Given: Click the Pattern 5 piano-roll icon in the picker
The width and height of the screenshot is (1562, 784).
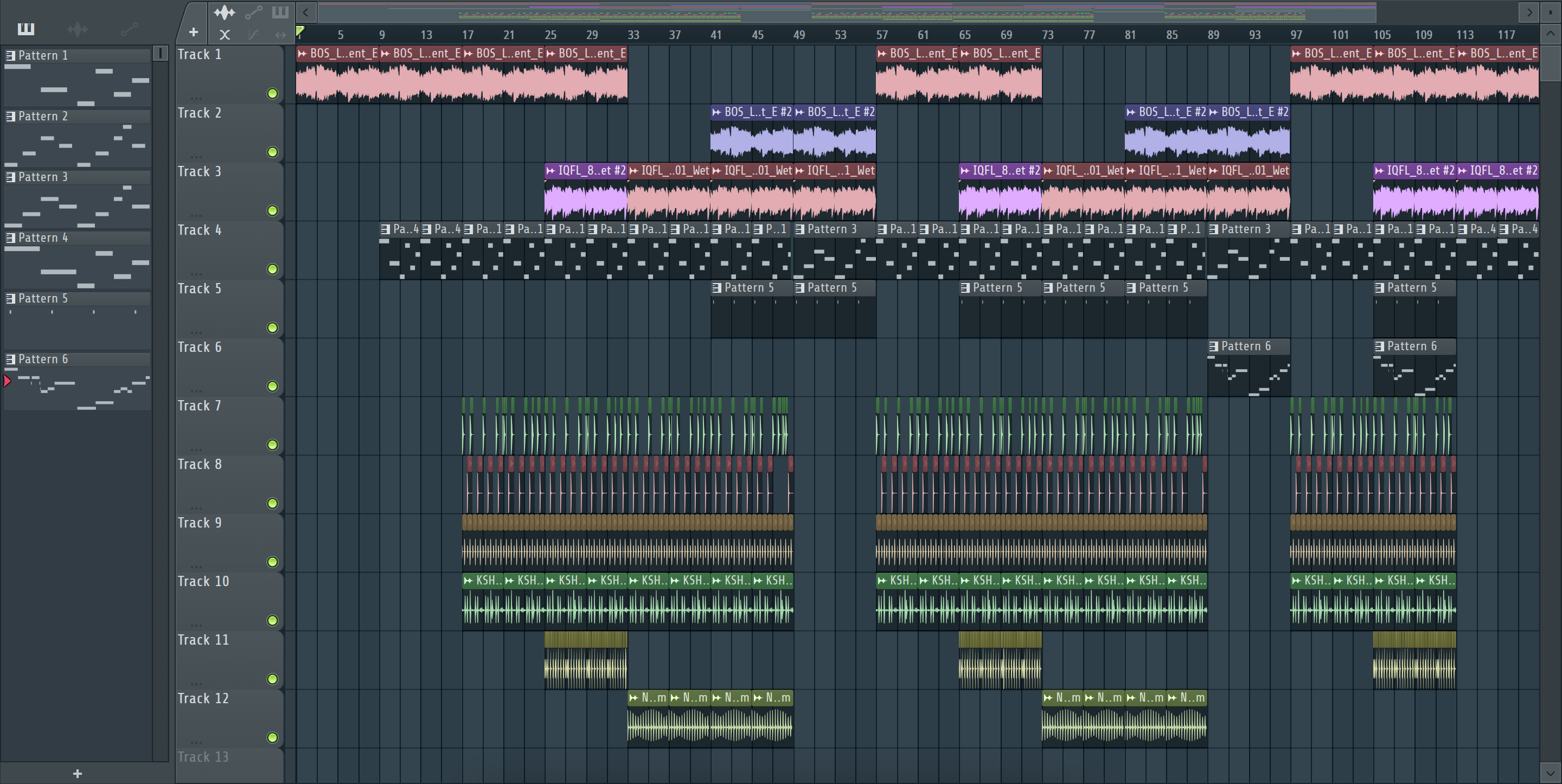Looking at the screenshot, I should [x=10, y=298].
